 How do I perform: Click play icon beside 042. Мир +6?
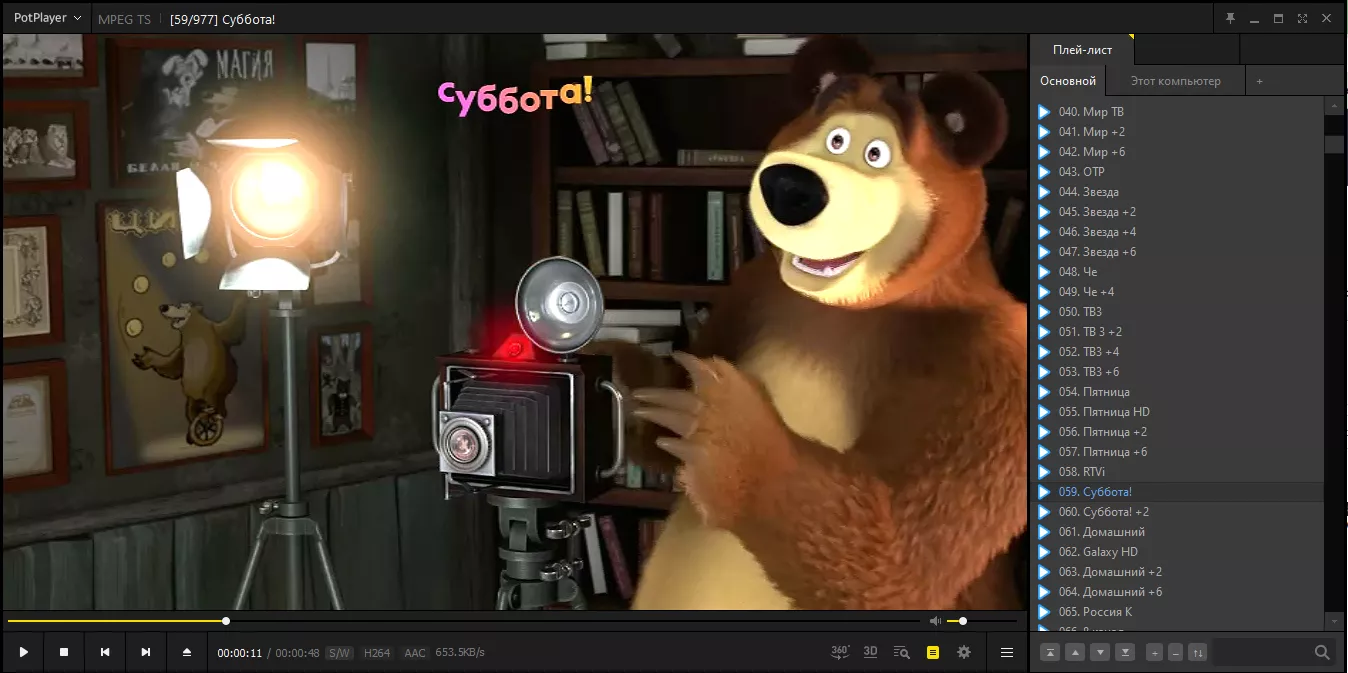tap(1044, 152)
